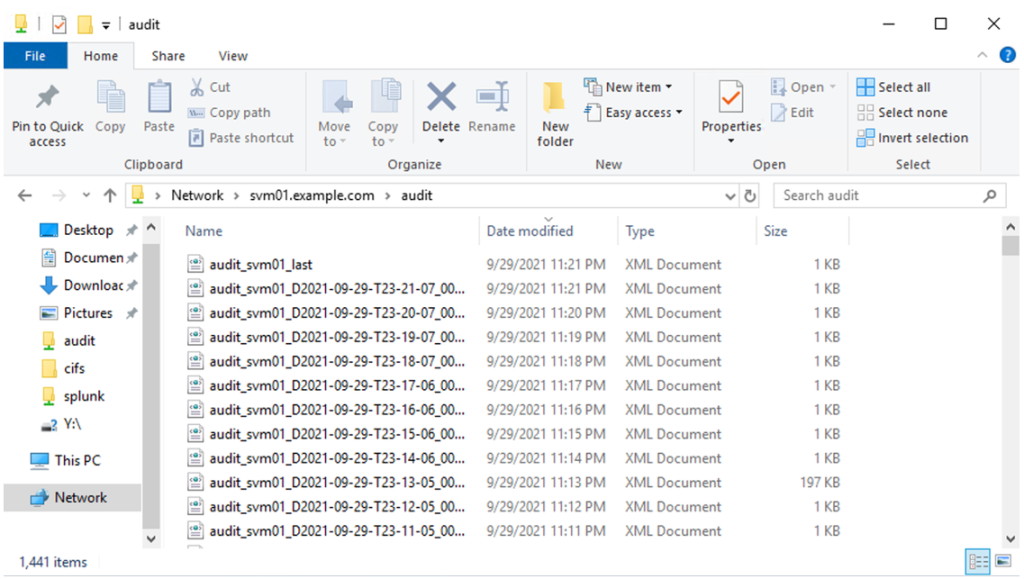Click the Paste icon on the ribbon
This screenshot has height=579, width=1024.
(x=159, y=110)
